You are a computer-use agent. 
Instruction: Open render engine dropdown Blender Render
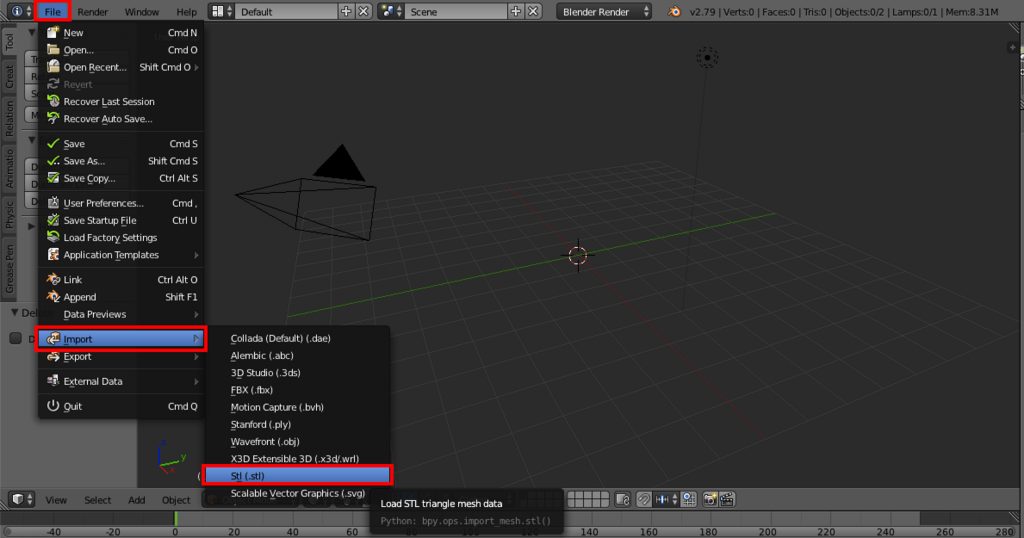604,11
